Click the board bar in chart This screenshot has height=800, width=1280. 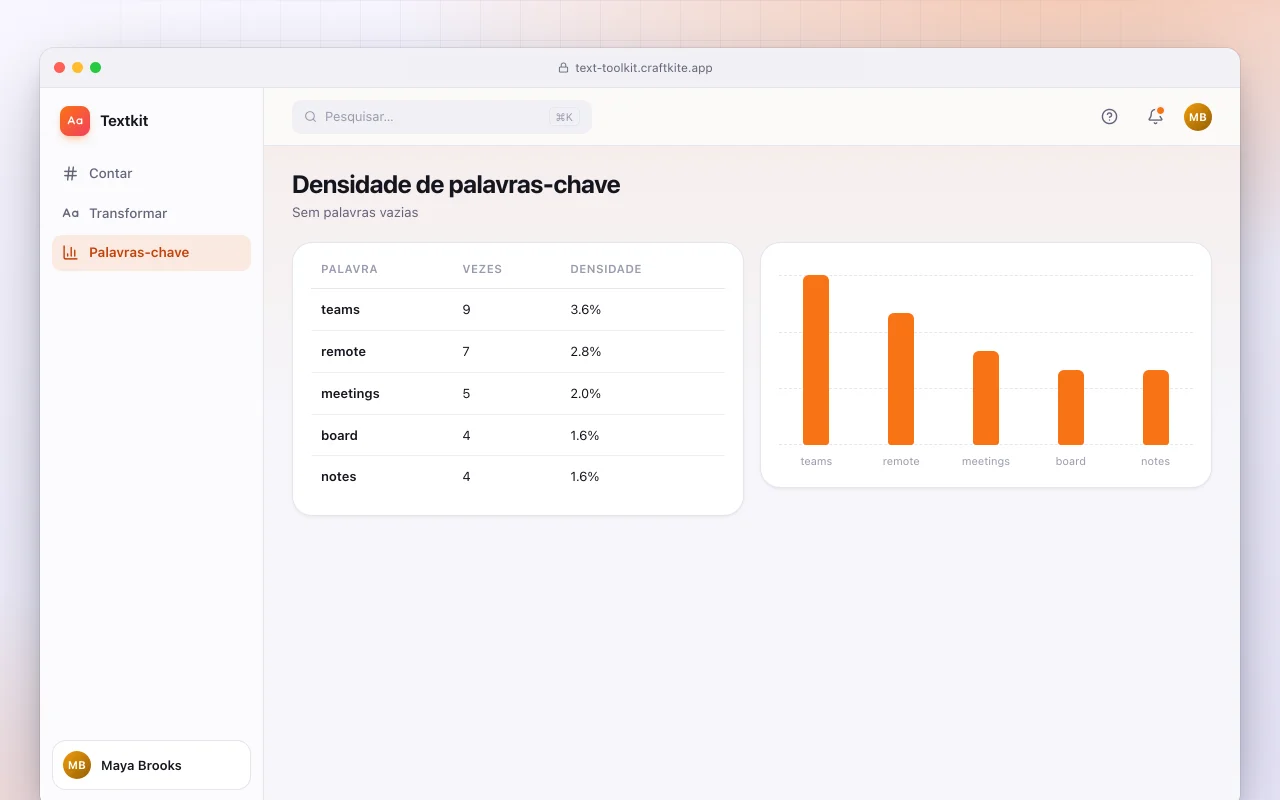tap(1071, 408)
